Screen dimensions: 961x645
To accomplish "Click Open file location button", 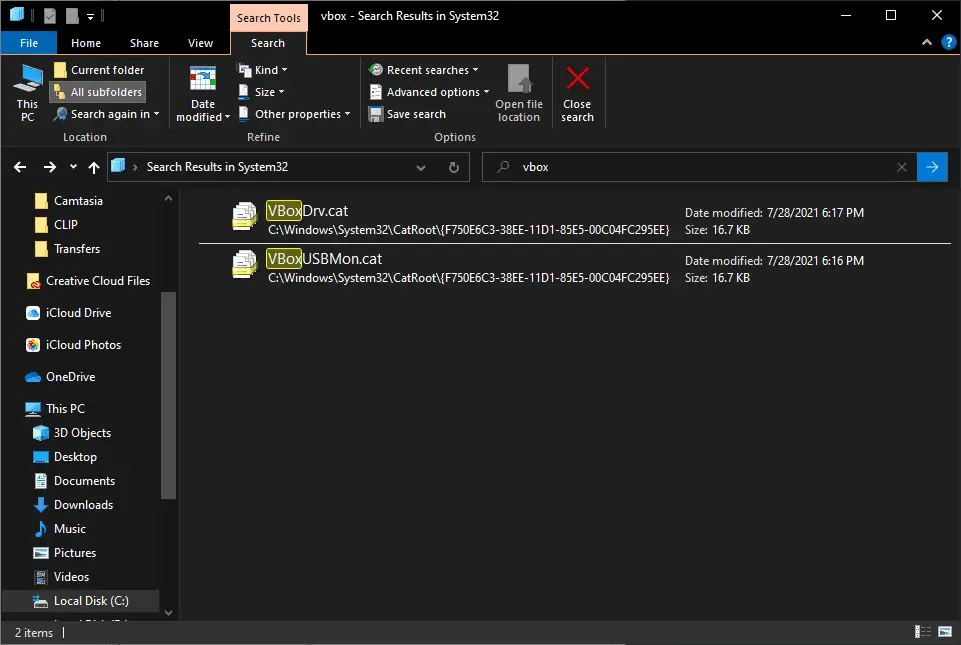I will pyautogui.click(x=519, y=93).
